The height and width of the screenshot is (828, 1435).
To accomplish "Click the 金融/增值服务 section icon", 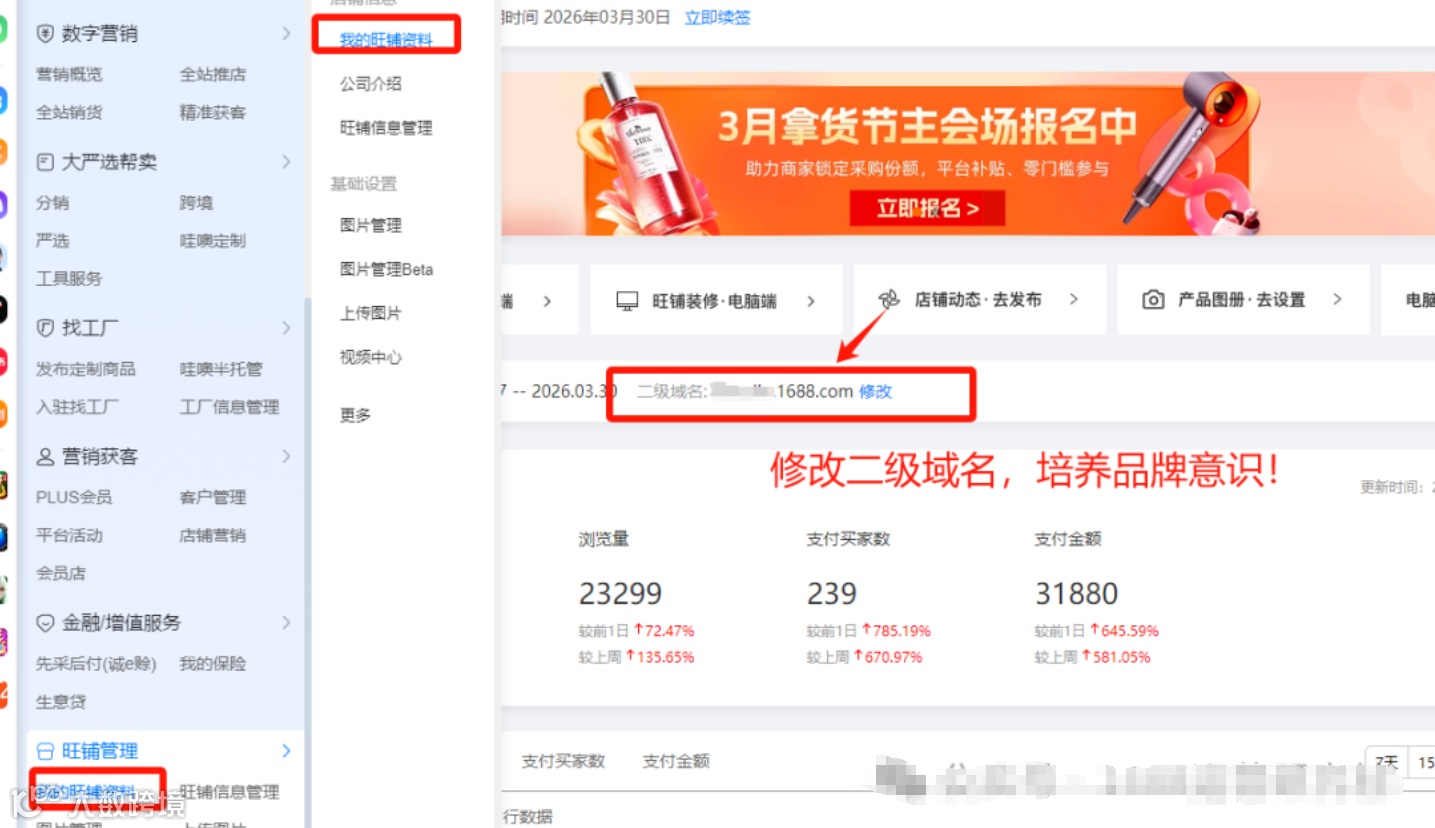I will 45,623.
